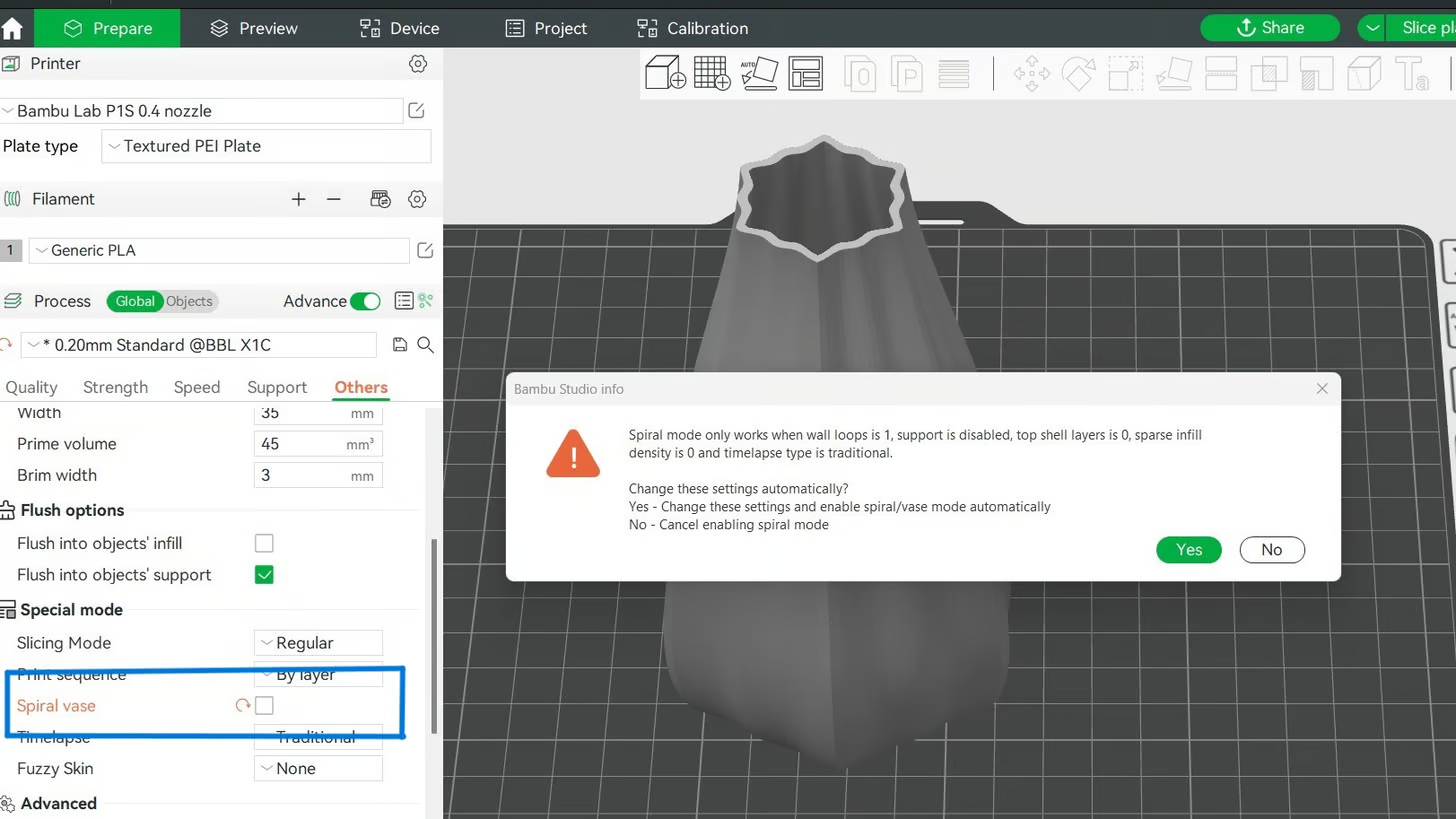Check Flush into objects' infill
Viewport: 1456px width, 819px height.
click(x=264, y=543)
